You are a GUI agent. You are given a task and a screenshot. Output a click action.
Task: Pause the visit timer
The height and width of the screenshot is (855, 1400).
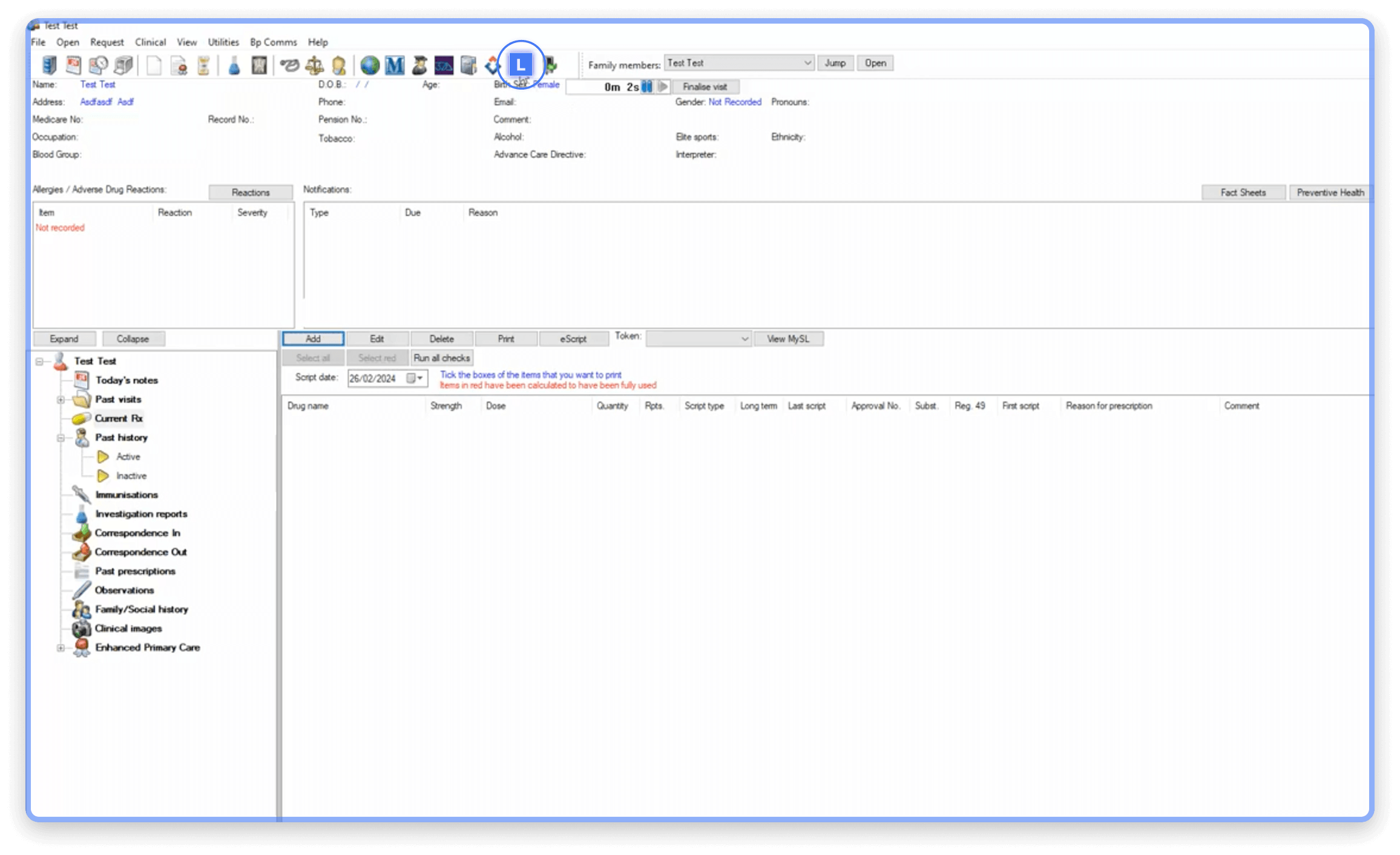pyautogui.click(x=647, y=87)
